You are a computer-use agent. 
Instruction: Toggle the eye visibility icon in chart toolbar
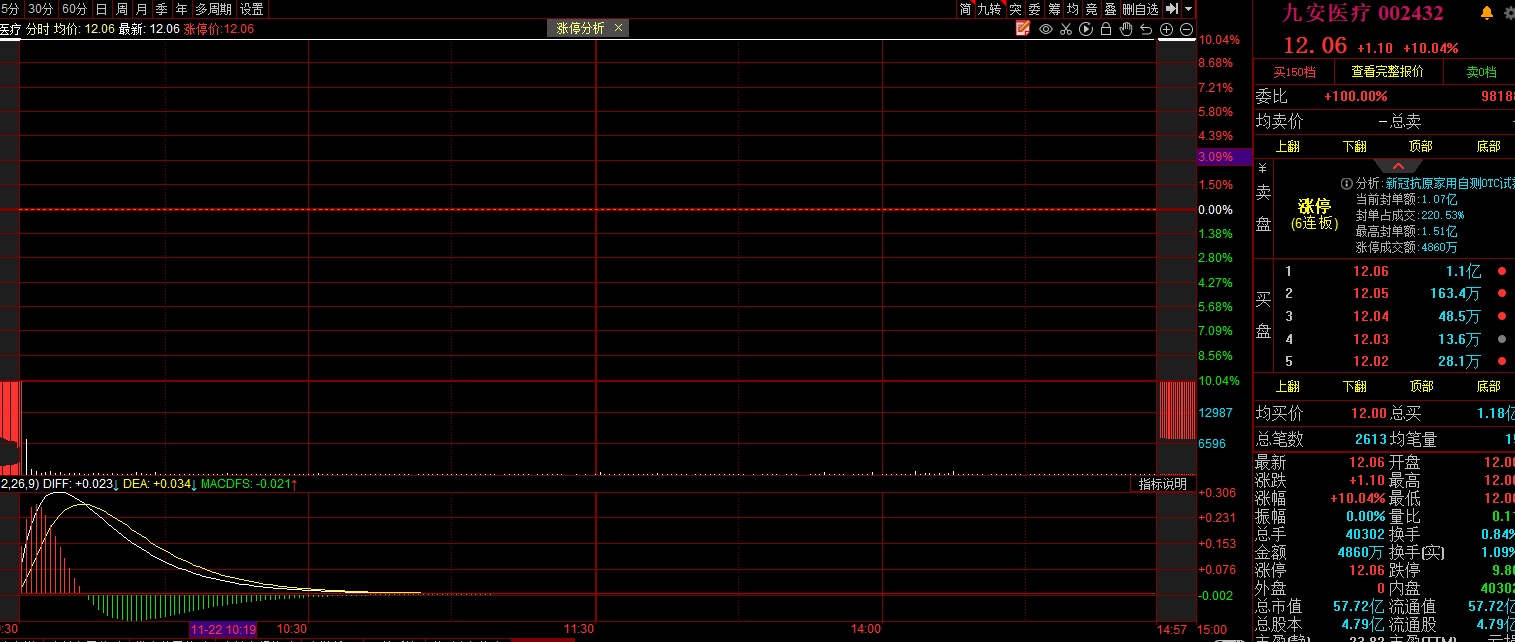pos(1045,29)
